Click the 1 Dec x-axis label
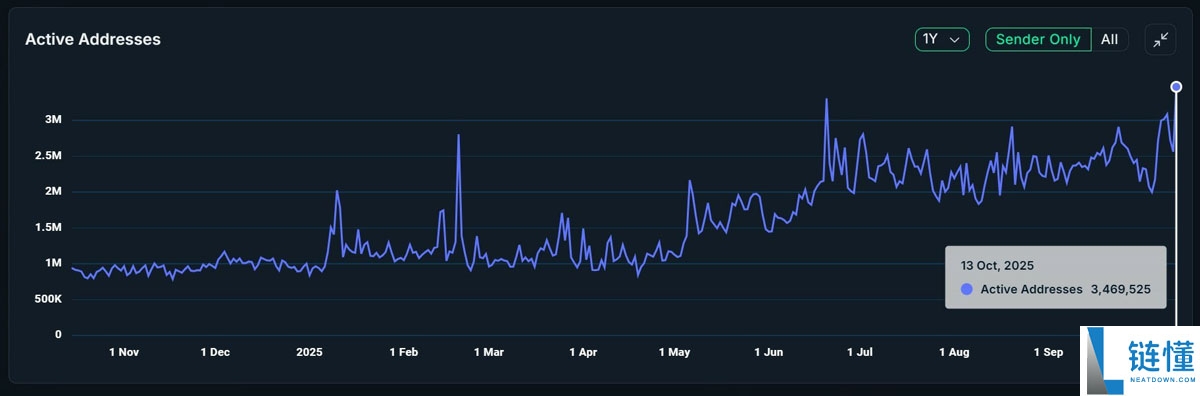Screen dimensions: 1200x396 pyautogui.click(x=215, y=352)
